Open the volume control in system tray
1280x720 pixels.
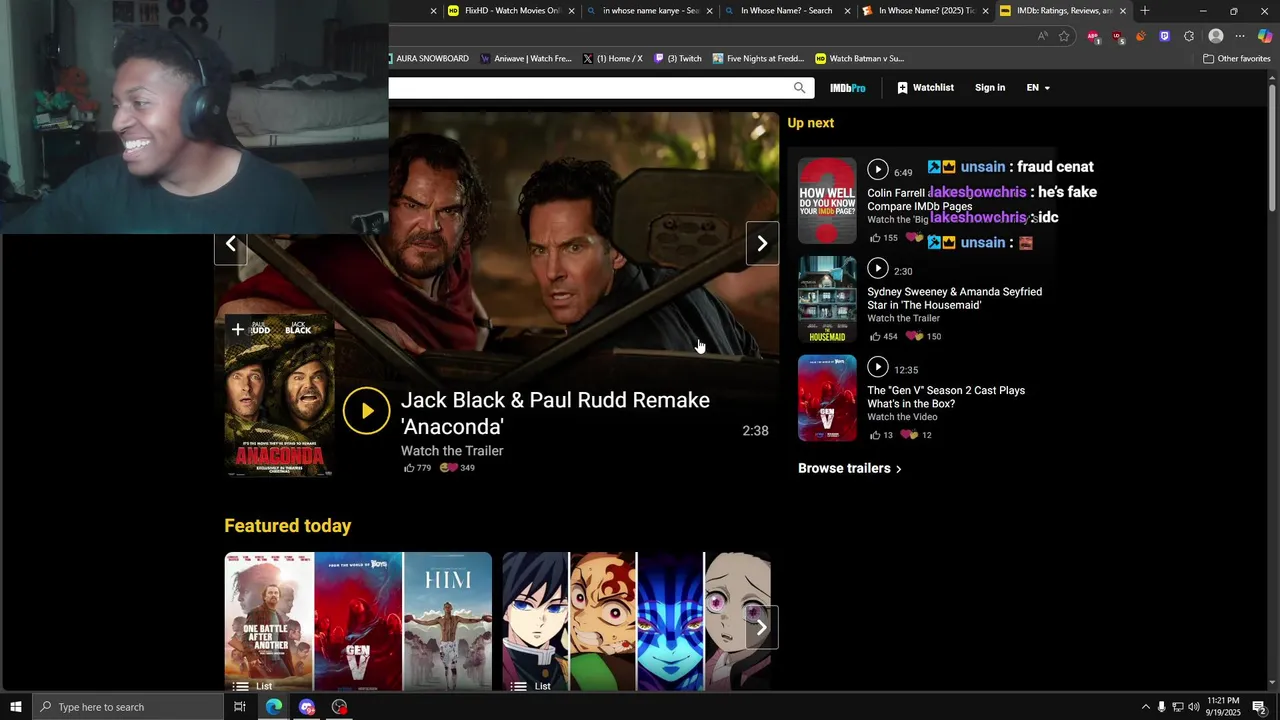tap(1193, 707)
